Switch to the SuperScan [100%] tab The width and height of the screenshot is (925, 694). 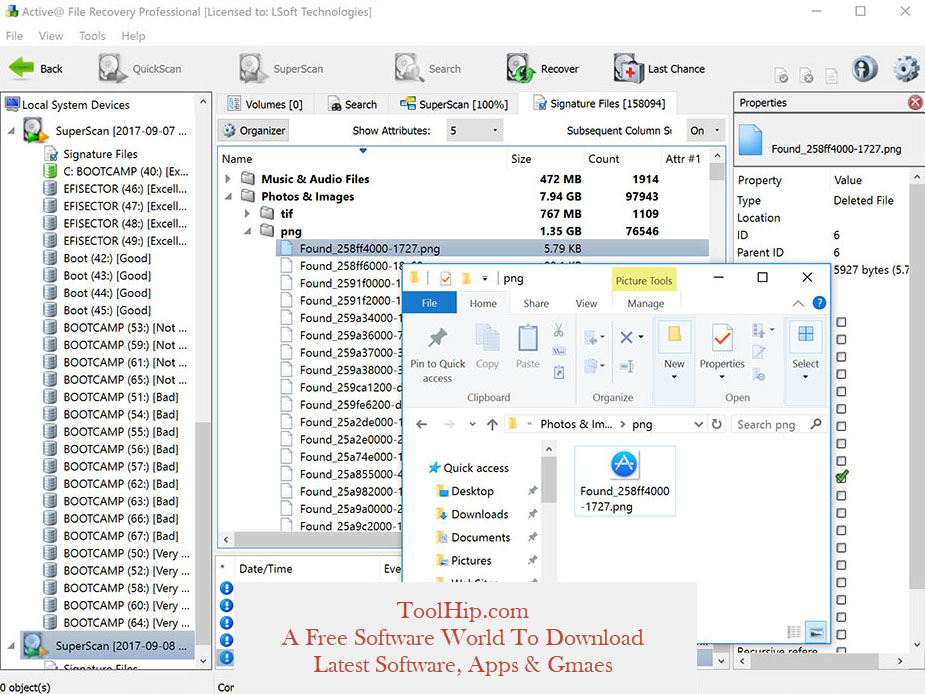click(x=454, y=104)
